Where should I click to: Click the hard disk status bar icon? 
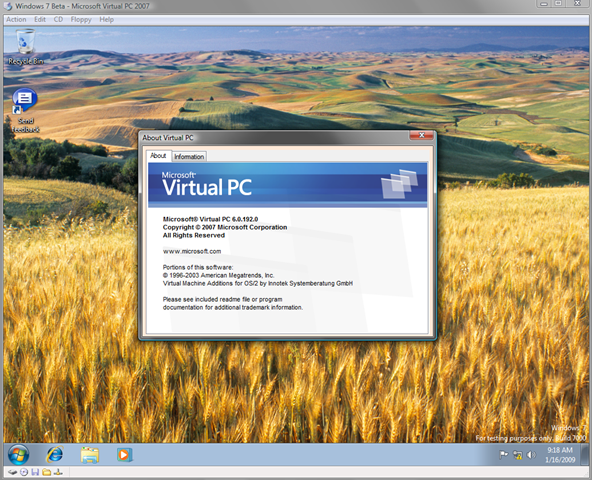(12, 472)
